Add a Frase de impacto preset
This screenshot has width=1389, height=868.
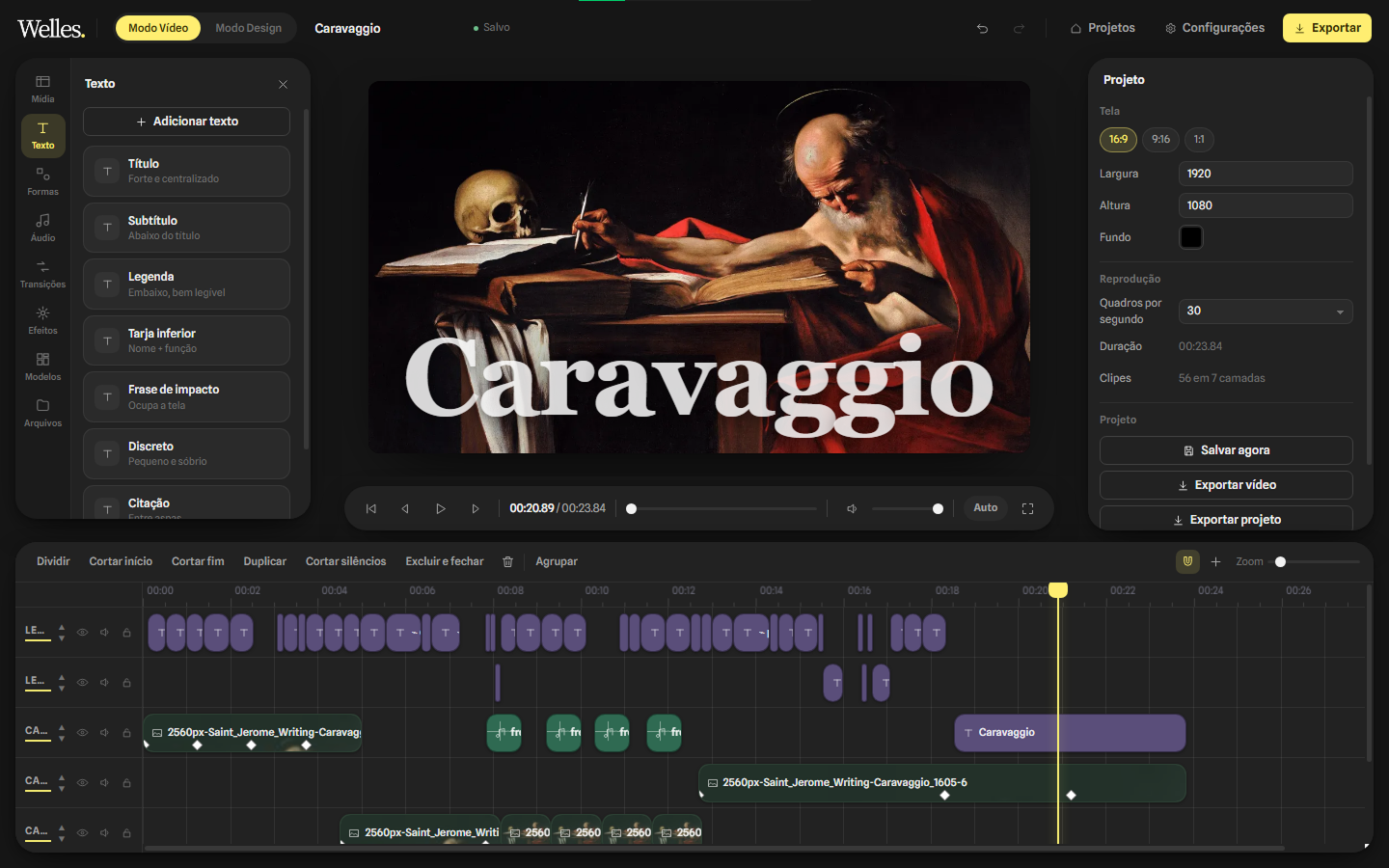(x=186, y=396)
